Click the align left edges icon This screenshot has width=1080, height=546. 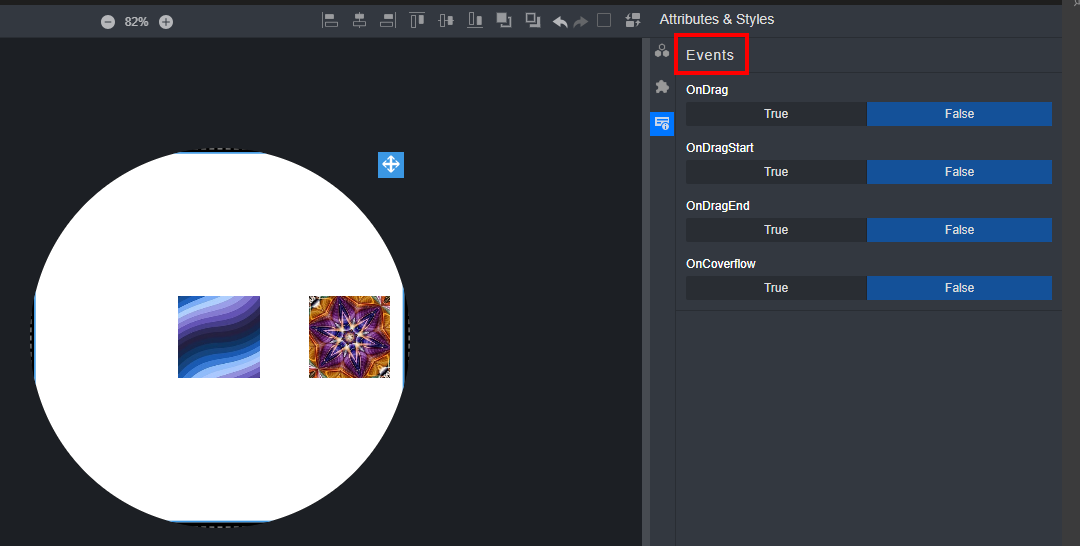[x=330, y=20]
